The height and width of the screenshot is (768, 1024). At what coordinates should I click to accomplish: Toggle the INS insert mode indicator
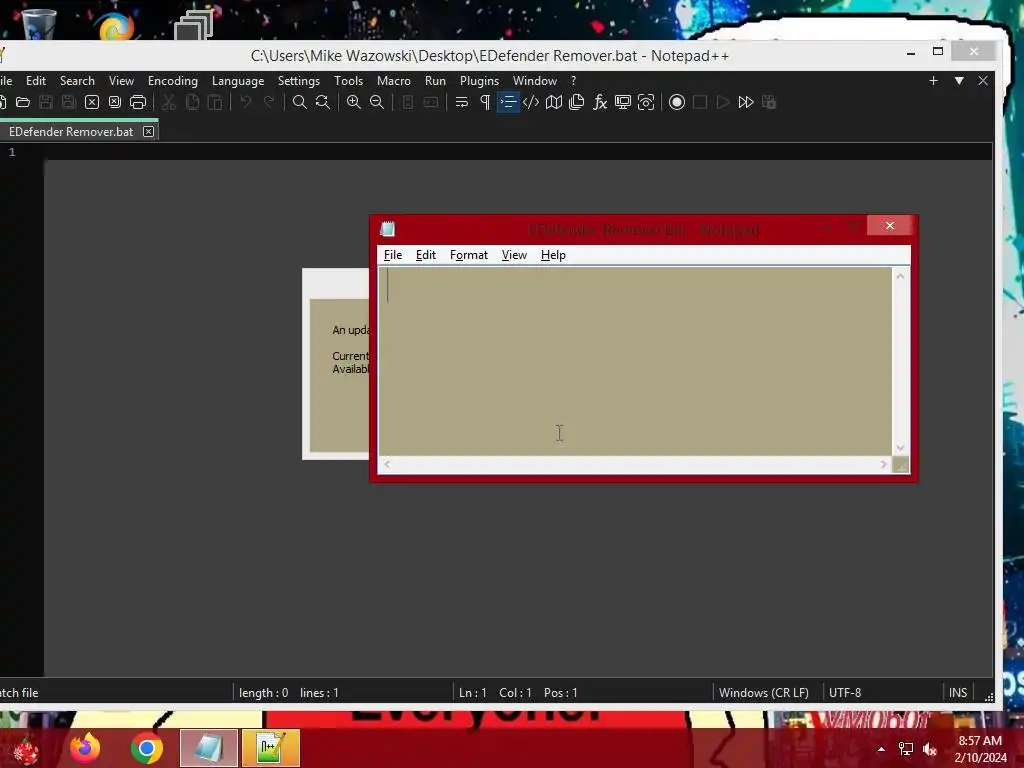(958, 693)
